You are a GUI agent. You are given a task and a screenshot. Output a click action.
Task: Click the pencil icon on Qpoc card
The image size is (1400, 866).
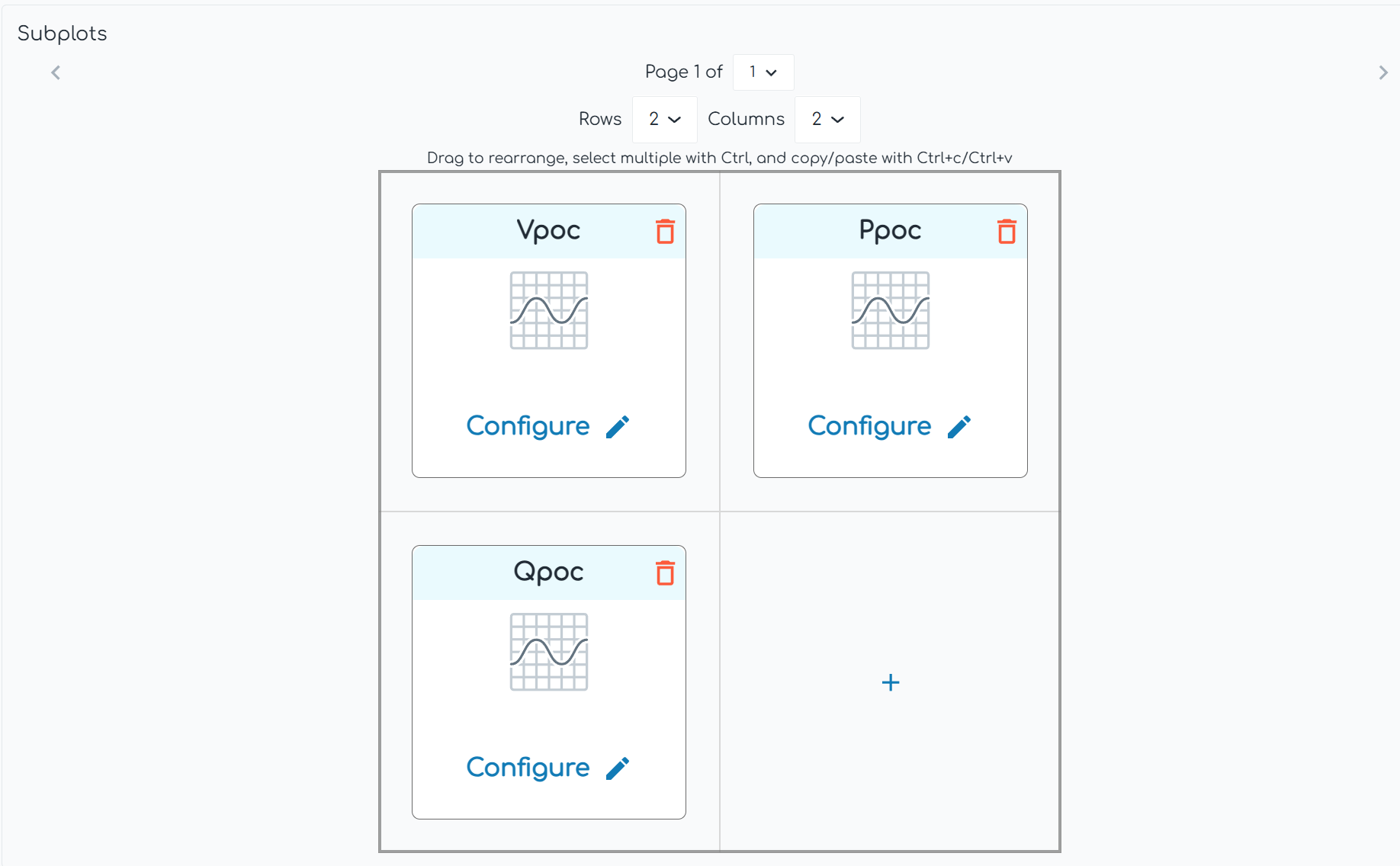pos(618,768)
